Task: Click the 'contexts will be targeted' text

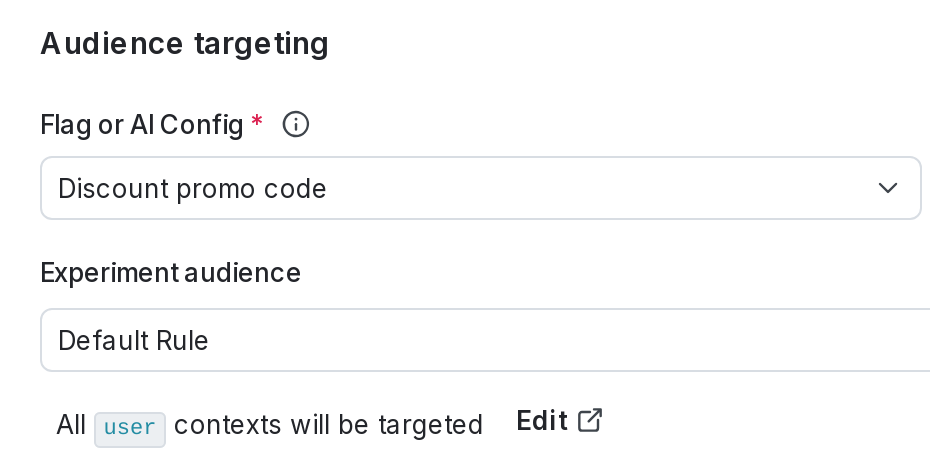Action: (328, 425)
